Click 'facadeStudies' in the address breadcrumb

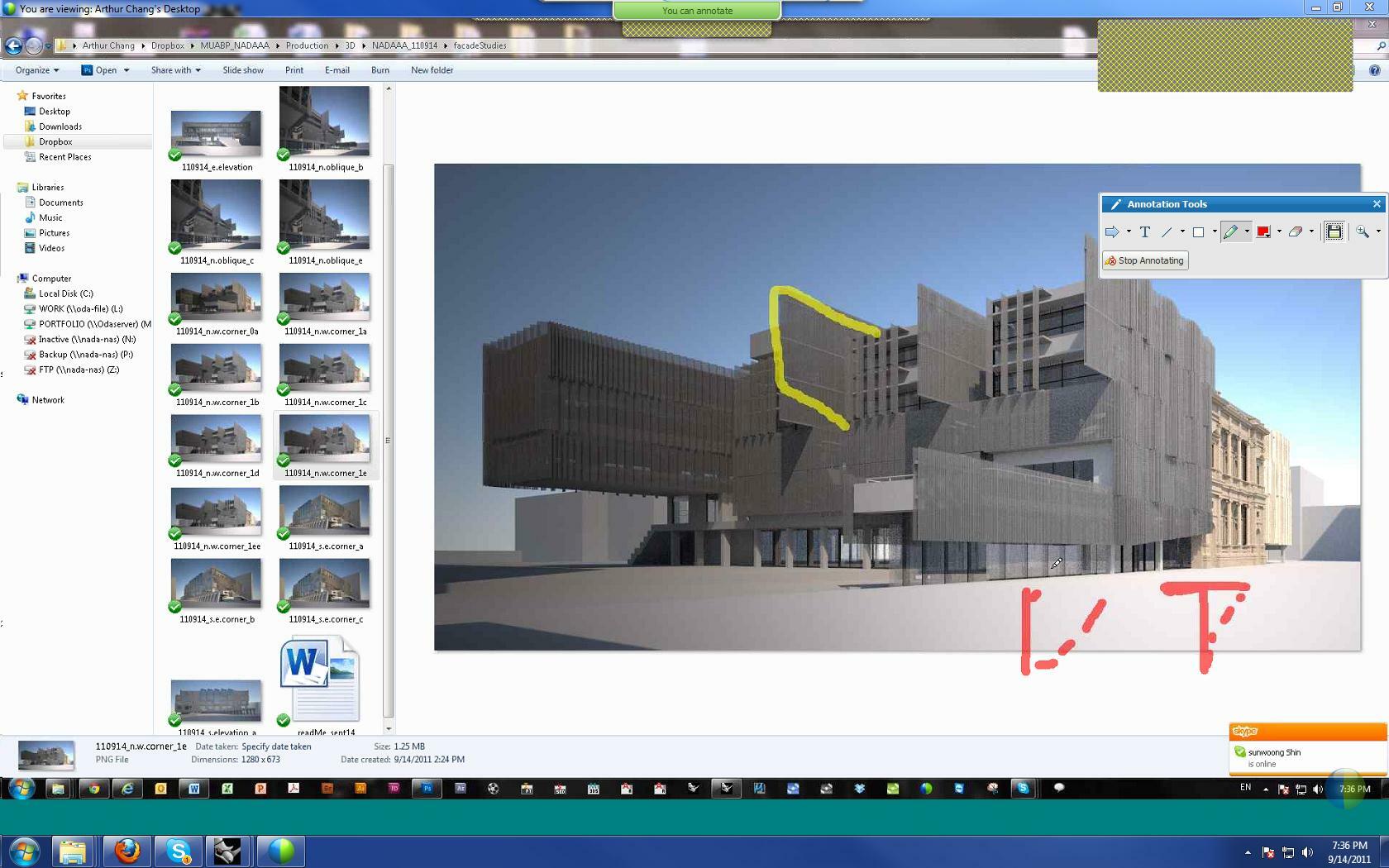click(x=480, y=45)
